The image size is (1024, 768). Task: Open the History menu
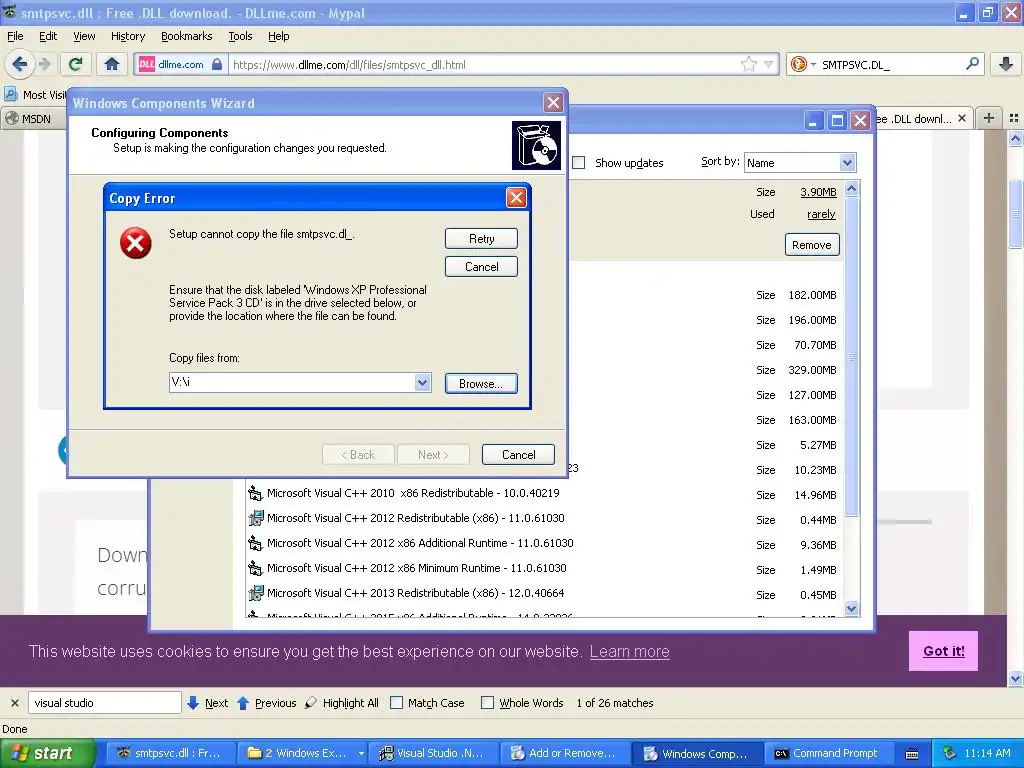(127, 36)
